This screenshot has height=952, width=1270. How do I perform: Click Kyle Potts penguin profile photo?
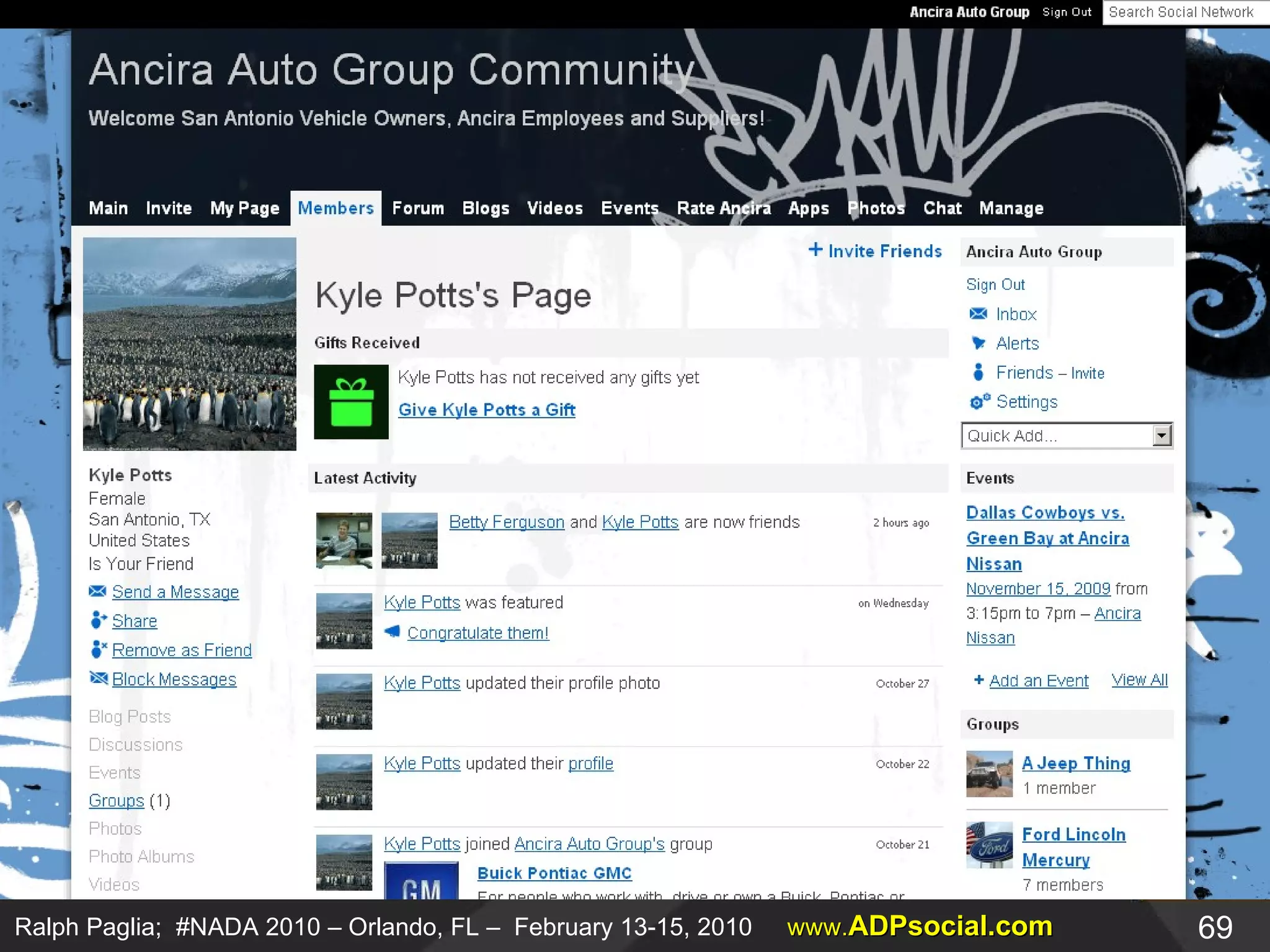(x=189, y=343)
